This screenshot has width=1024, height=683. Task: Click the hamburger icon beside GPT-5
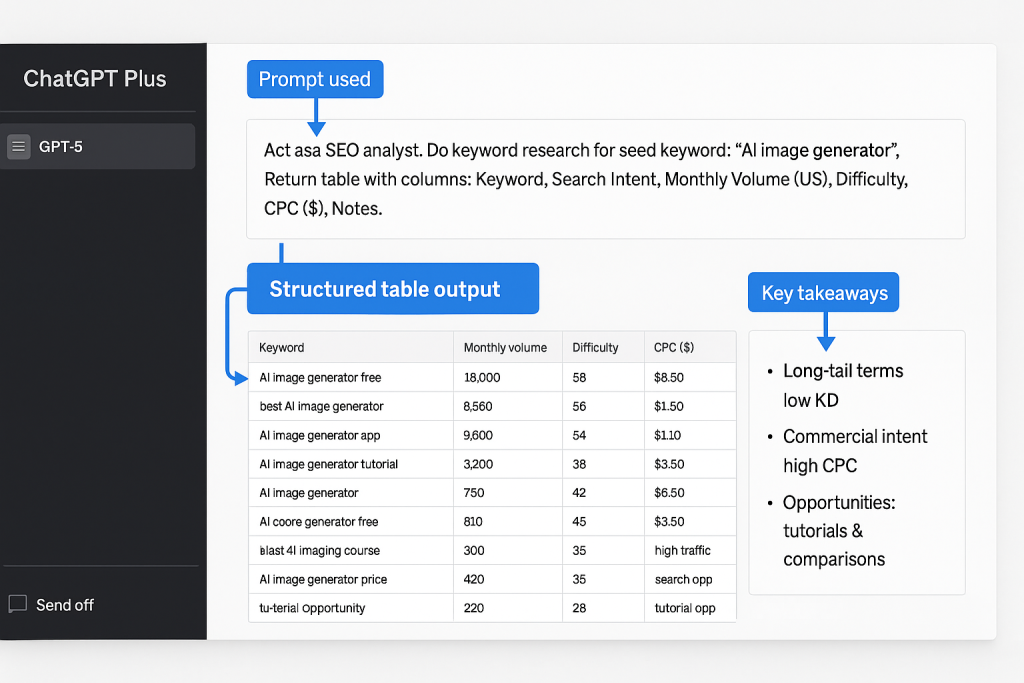click(x=19, y=147)
